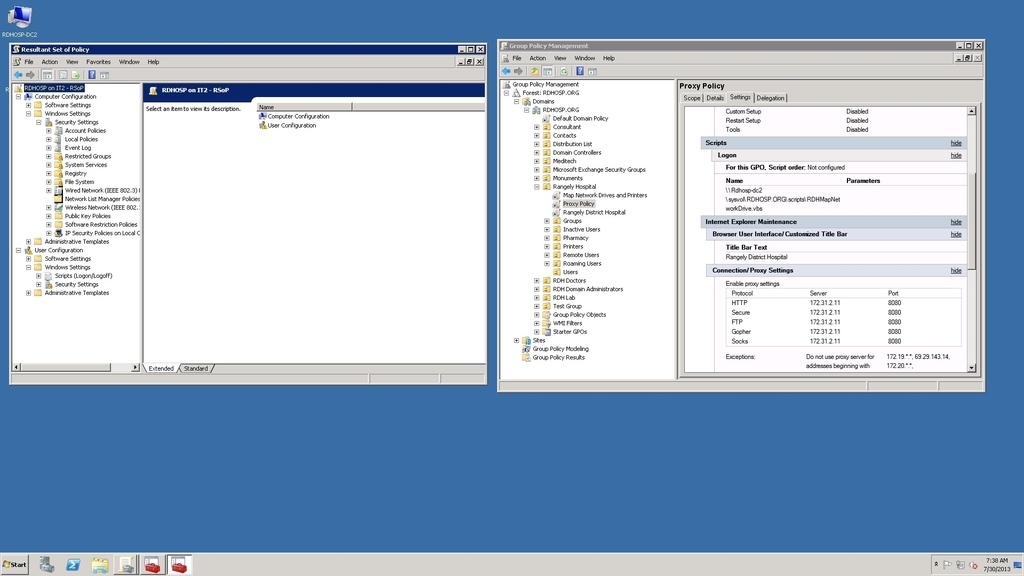Click the Export List icon in RSoP toolbar
The image size is (1024, 576).
pos(77,73)
